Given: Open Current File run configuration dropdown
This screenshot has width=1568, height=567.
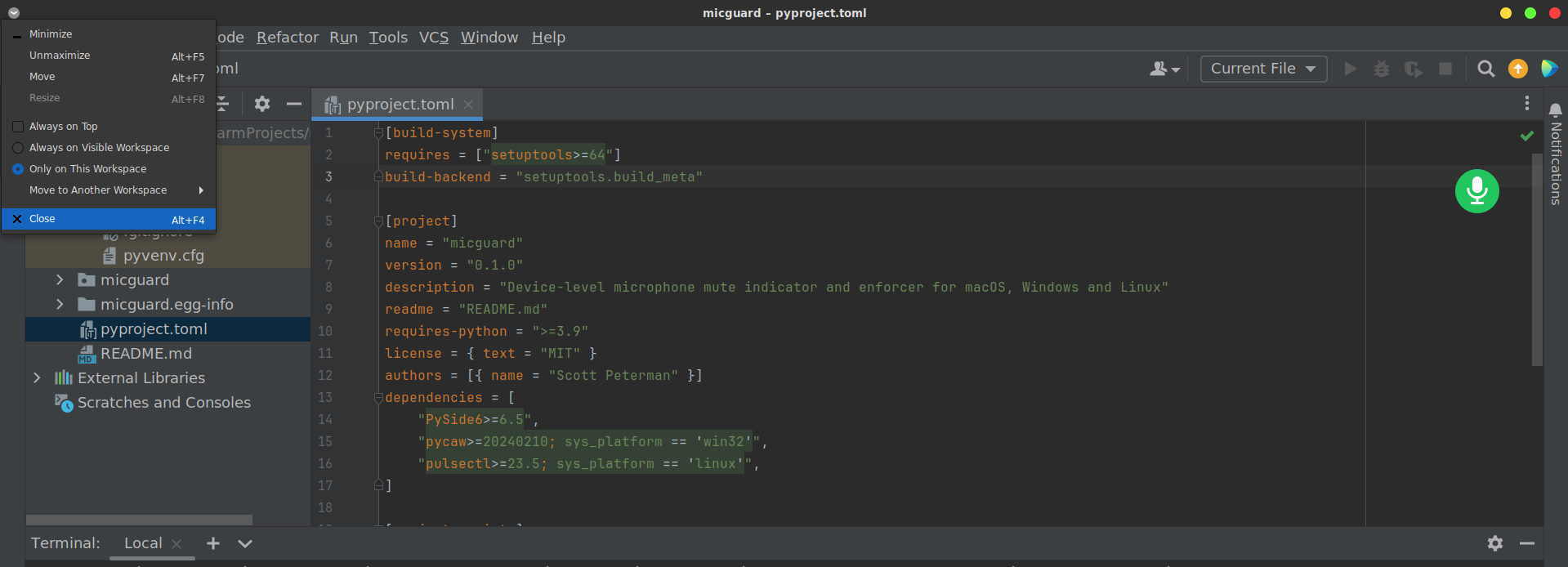Looking at the screenshot, I should click(x=1263, y=69).
